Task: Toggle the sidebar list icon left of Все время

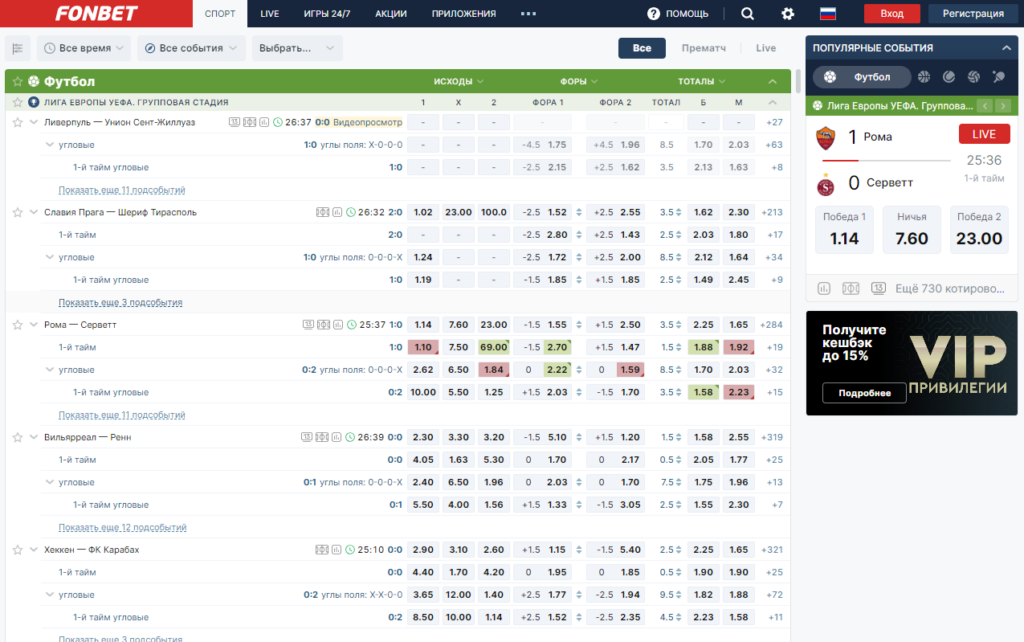Action: point(18,48)
